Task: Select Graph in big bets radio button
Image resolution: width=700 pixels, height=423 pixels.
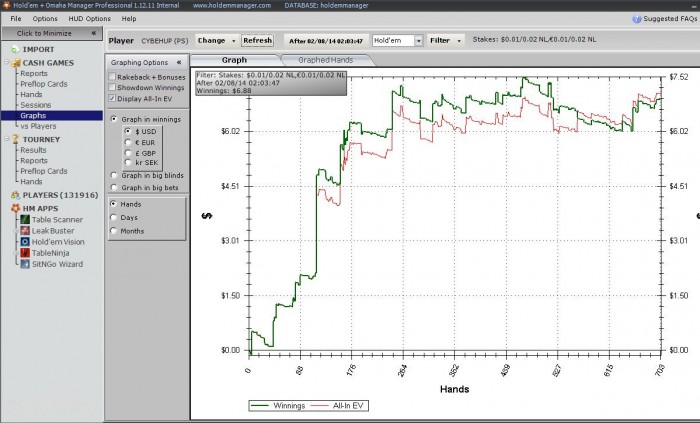Action: tap(114, 187)
